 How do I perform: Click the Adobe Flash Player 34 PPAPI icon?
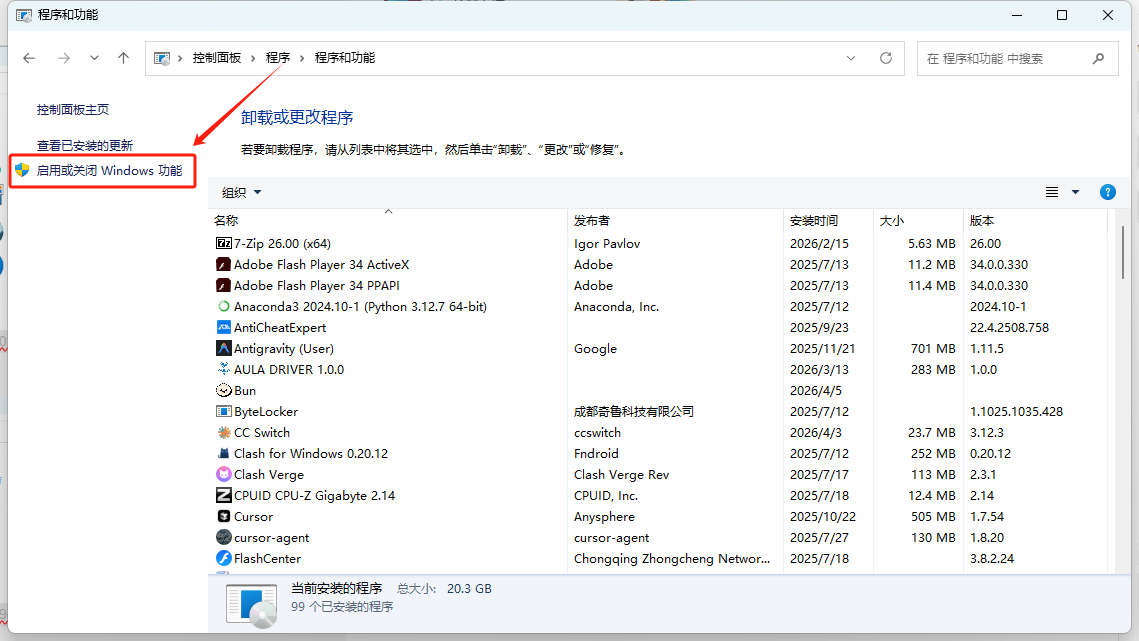[224, 286]
